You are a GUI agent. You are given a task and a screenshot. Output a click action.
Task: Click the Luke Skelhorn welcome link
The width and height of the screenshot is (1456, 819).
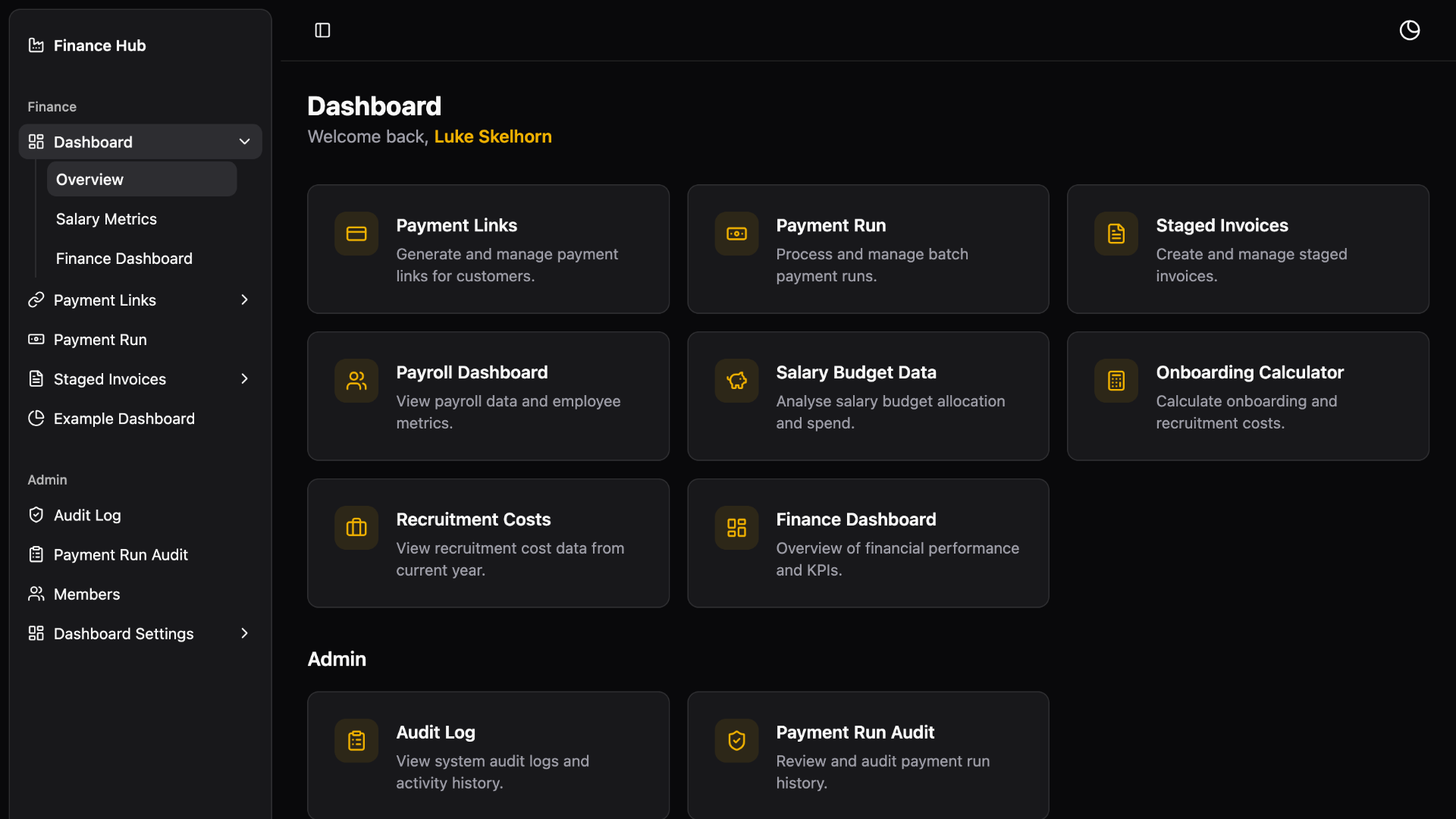(493, 136)
